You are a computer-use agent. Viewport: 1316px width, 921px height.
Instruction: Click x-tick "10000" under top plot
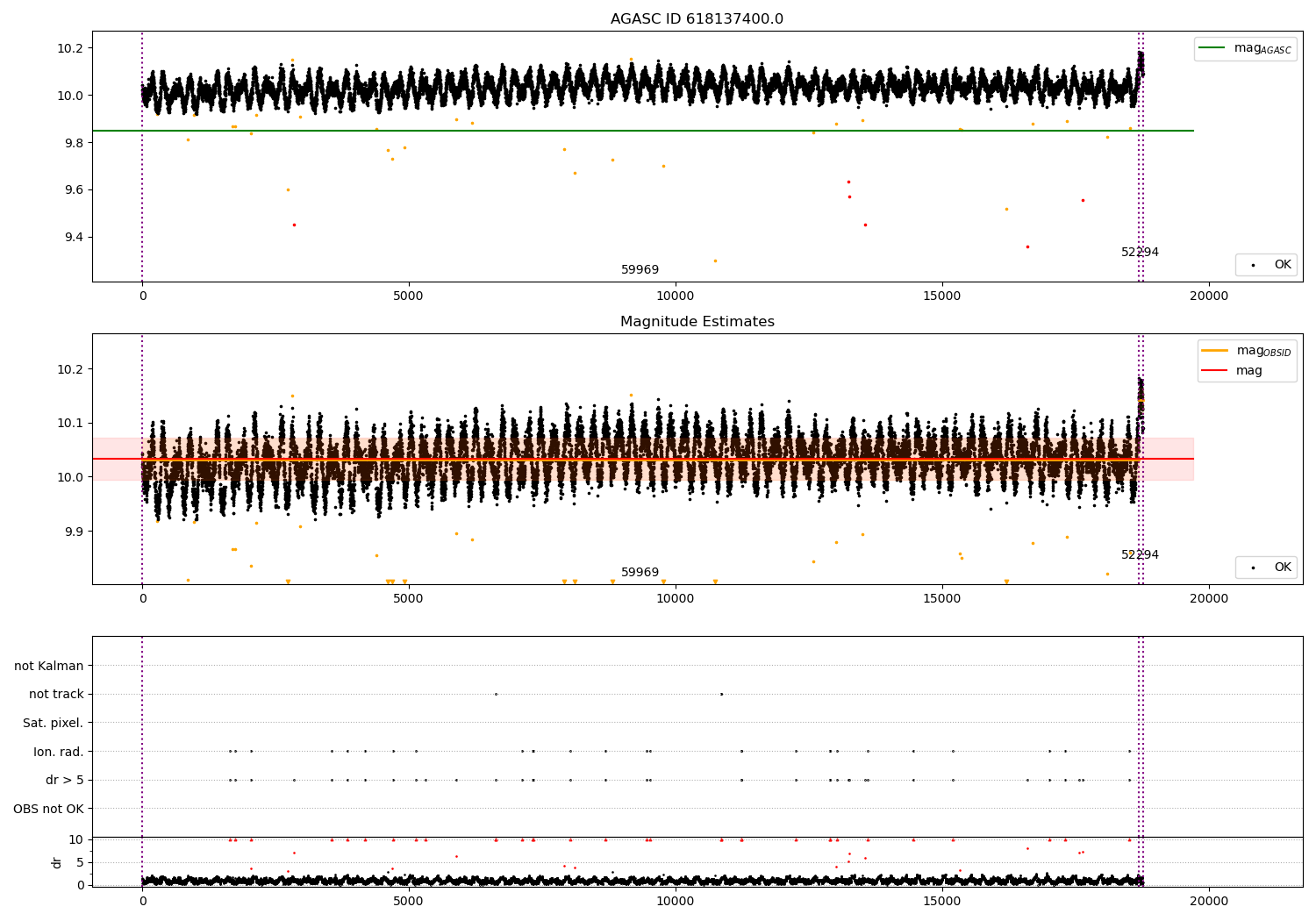(676, 296)
